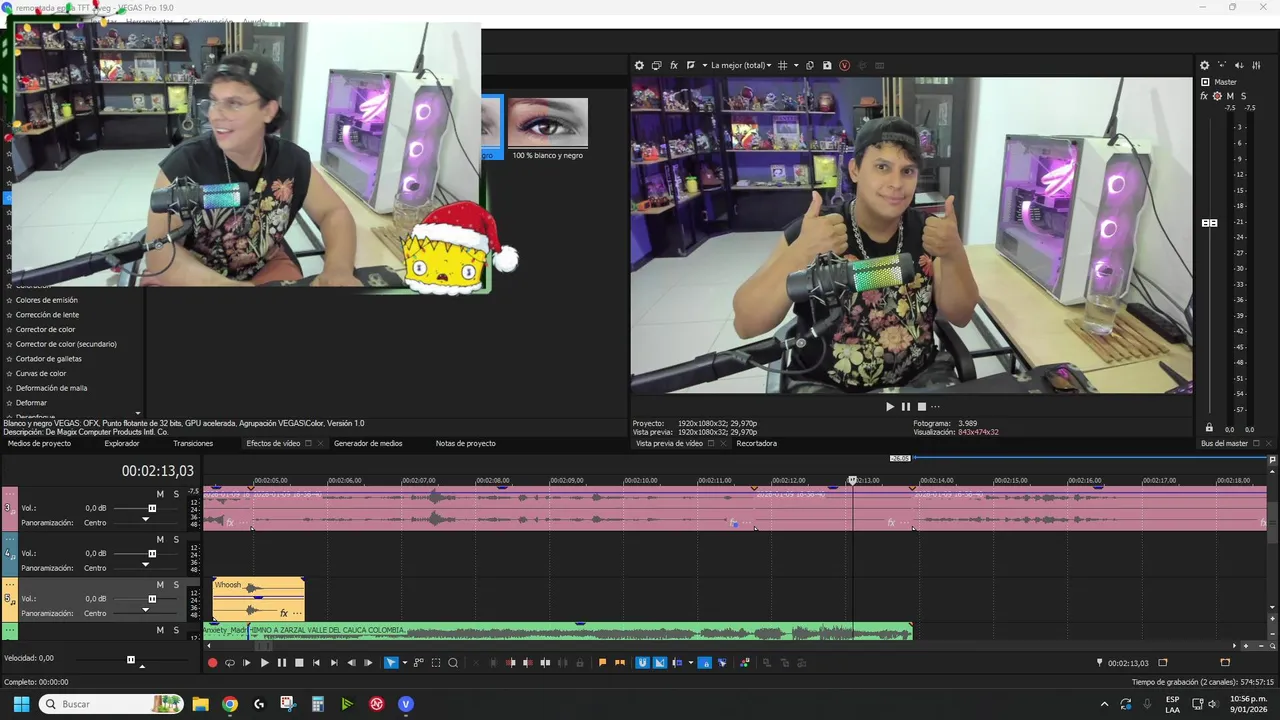
Task: Stop timeline playback in transport bar
Action: [x=299, y=663]
